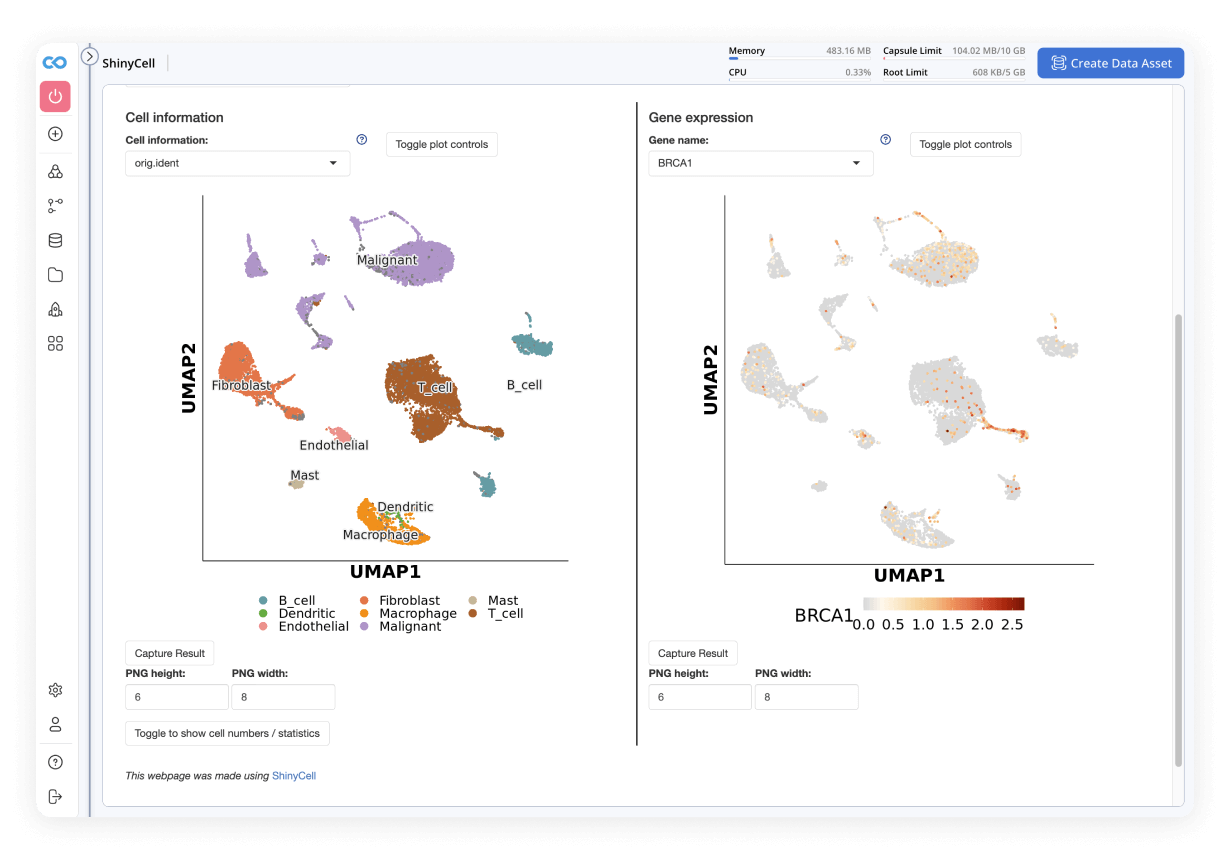Click Capture Result under Gene expression
1230x860 pixels.
(692, 653)
